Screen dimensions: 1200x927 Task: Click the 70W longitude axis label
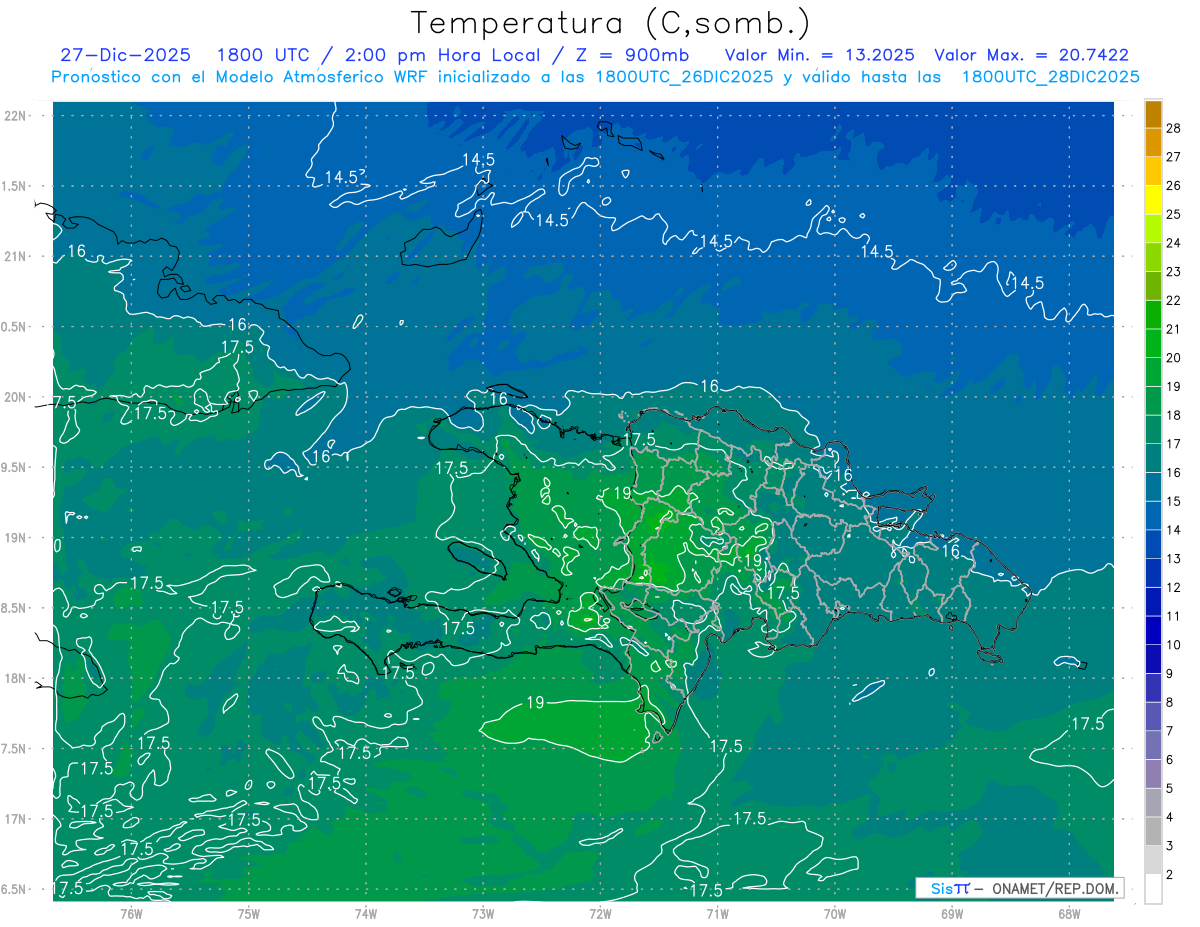pos(835,913)
